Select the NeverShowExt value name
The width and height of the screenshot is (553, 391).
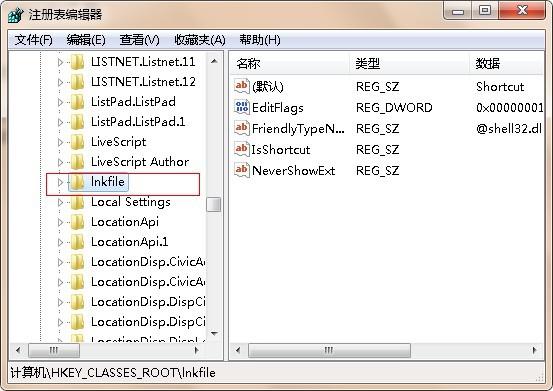293,171
